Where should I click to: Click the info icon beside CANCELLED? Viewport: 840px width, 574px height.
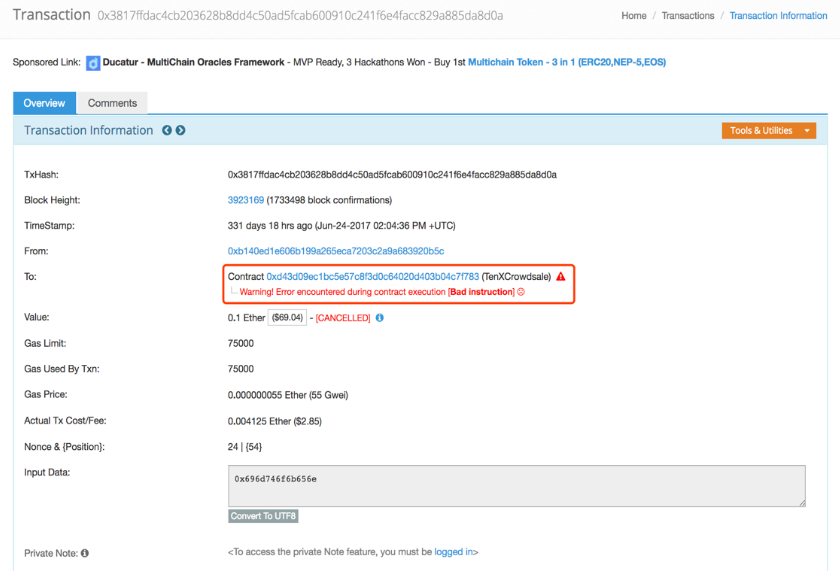click(380, 318)
